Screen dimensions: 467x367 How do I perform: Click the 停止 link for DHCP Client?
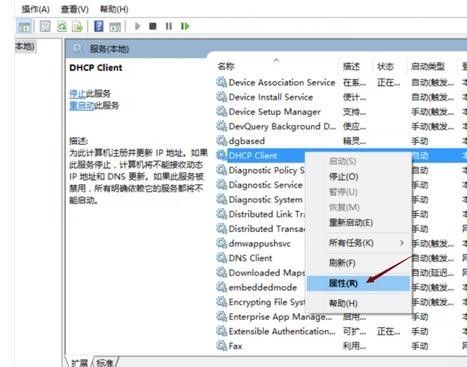77,94
